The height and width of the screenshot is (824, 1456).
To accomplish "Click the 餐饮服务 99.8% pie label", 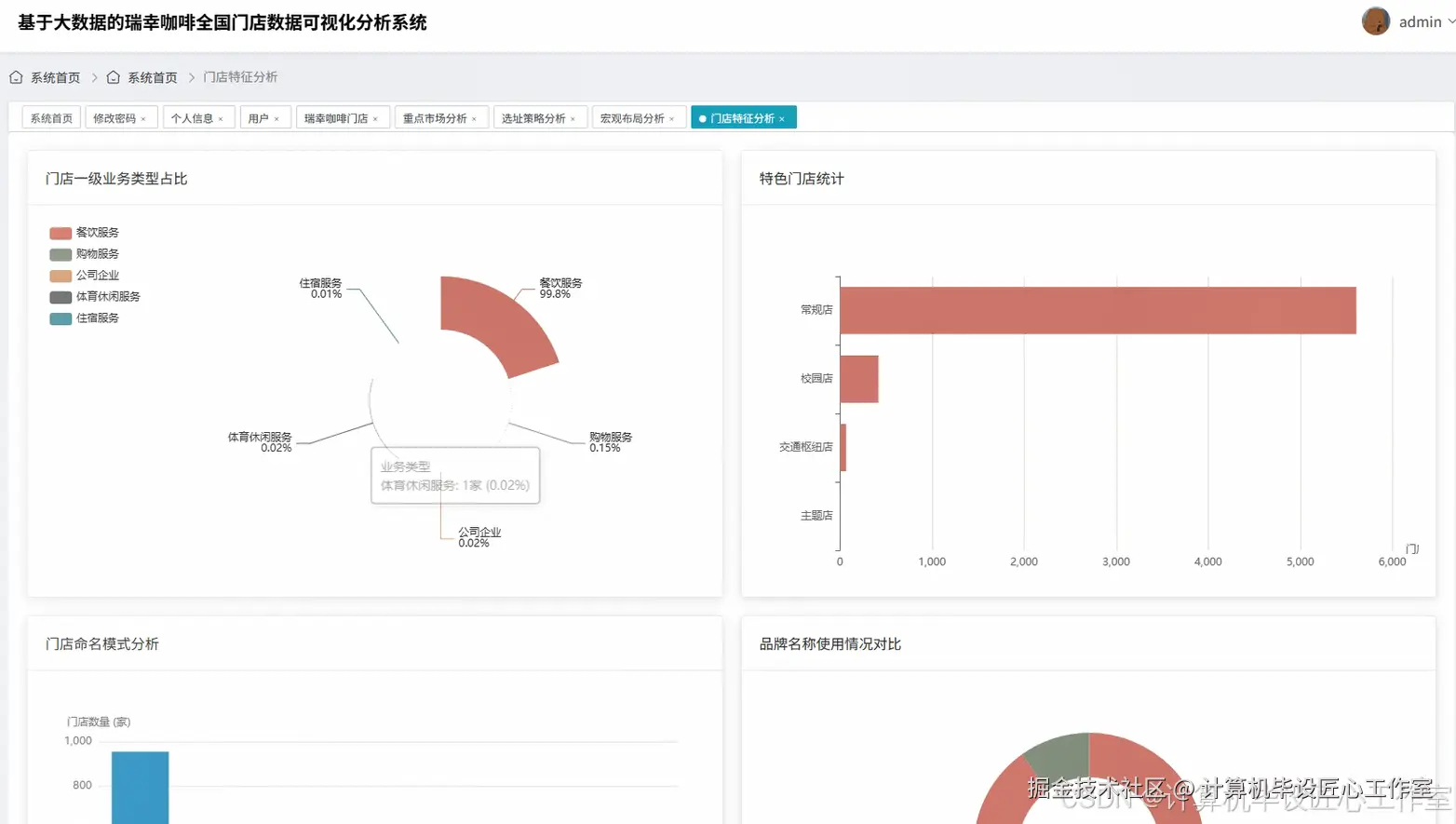I will pyautogui.click(x=560, y=288).
